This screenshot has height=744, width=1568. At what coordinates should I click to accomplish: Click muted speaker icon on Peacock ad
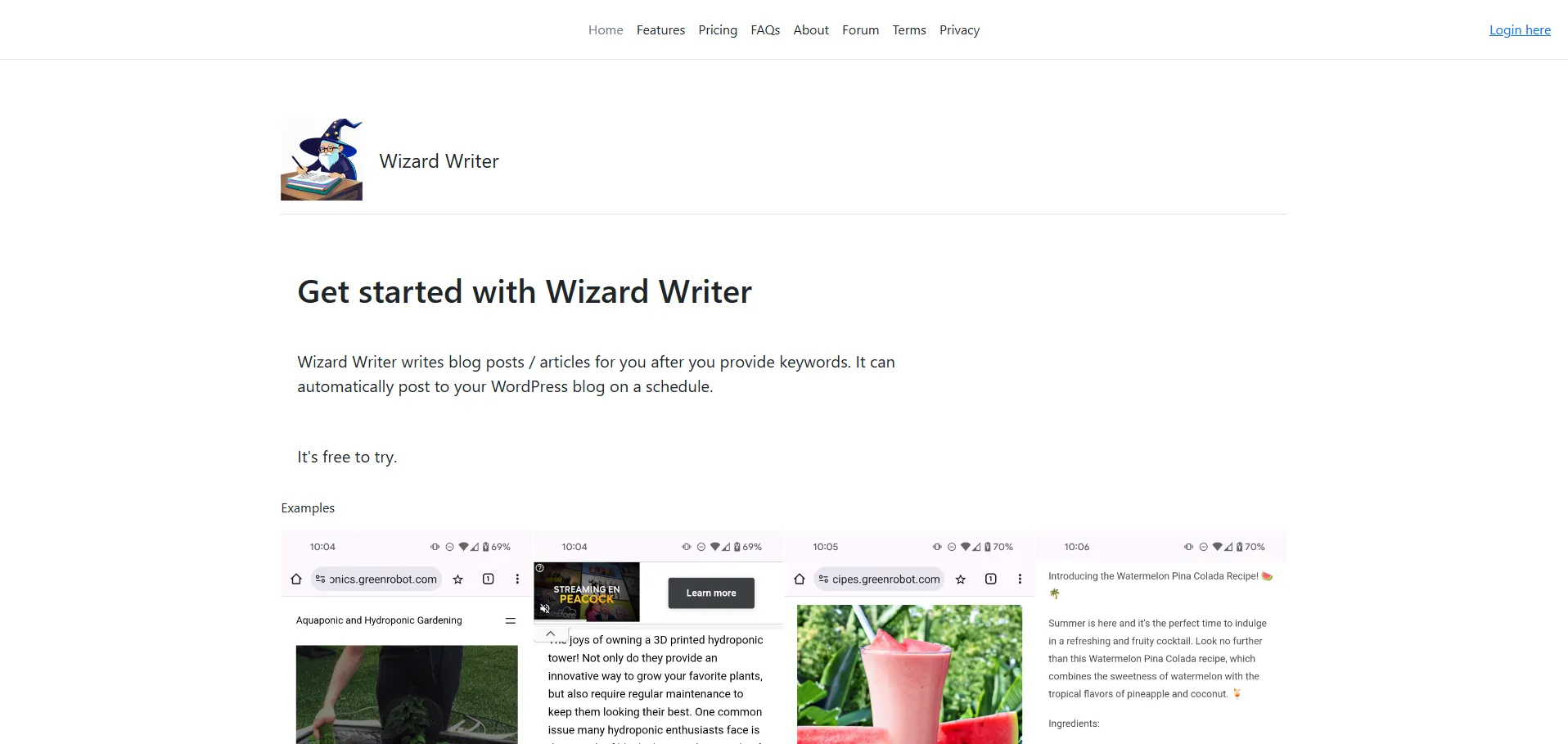pos(545,609)
